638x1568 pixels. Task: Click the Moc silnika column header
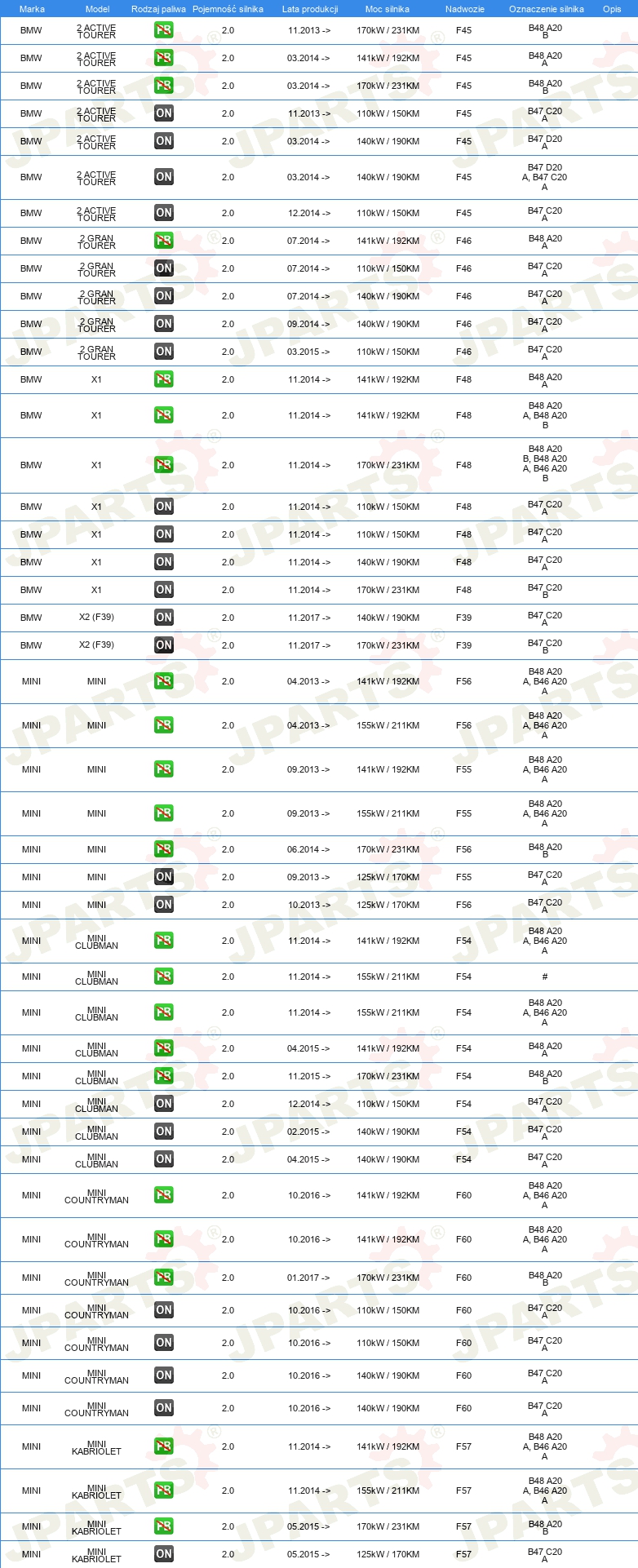click(x=388, y=9)
